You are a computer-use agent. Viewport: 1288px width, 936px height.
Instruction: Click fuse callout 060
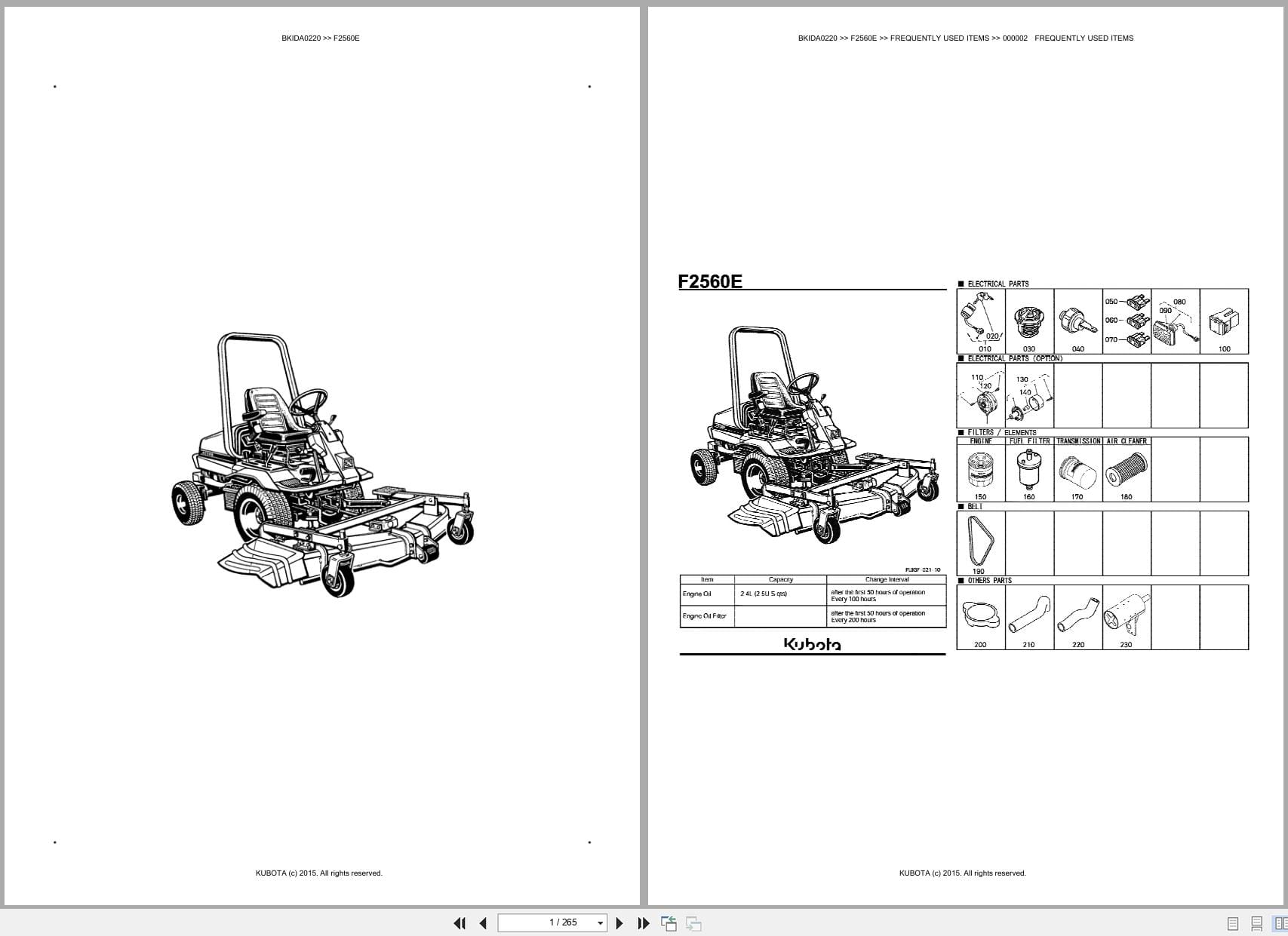1111,321
